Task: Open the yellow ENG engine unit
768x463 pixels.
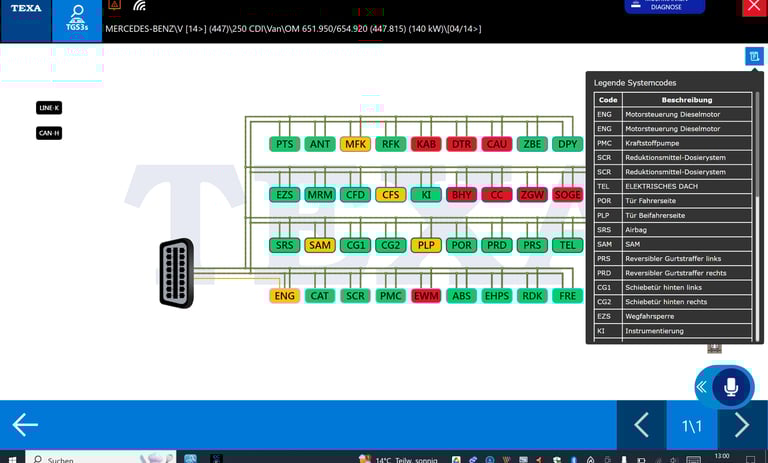Action: [285, 295]
